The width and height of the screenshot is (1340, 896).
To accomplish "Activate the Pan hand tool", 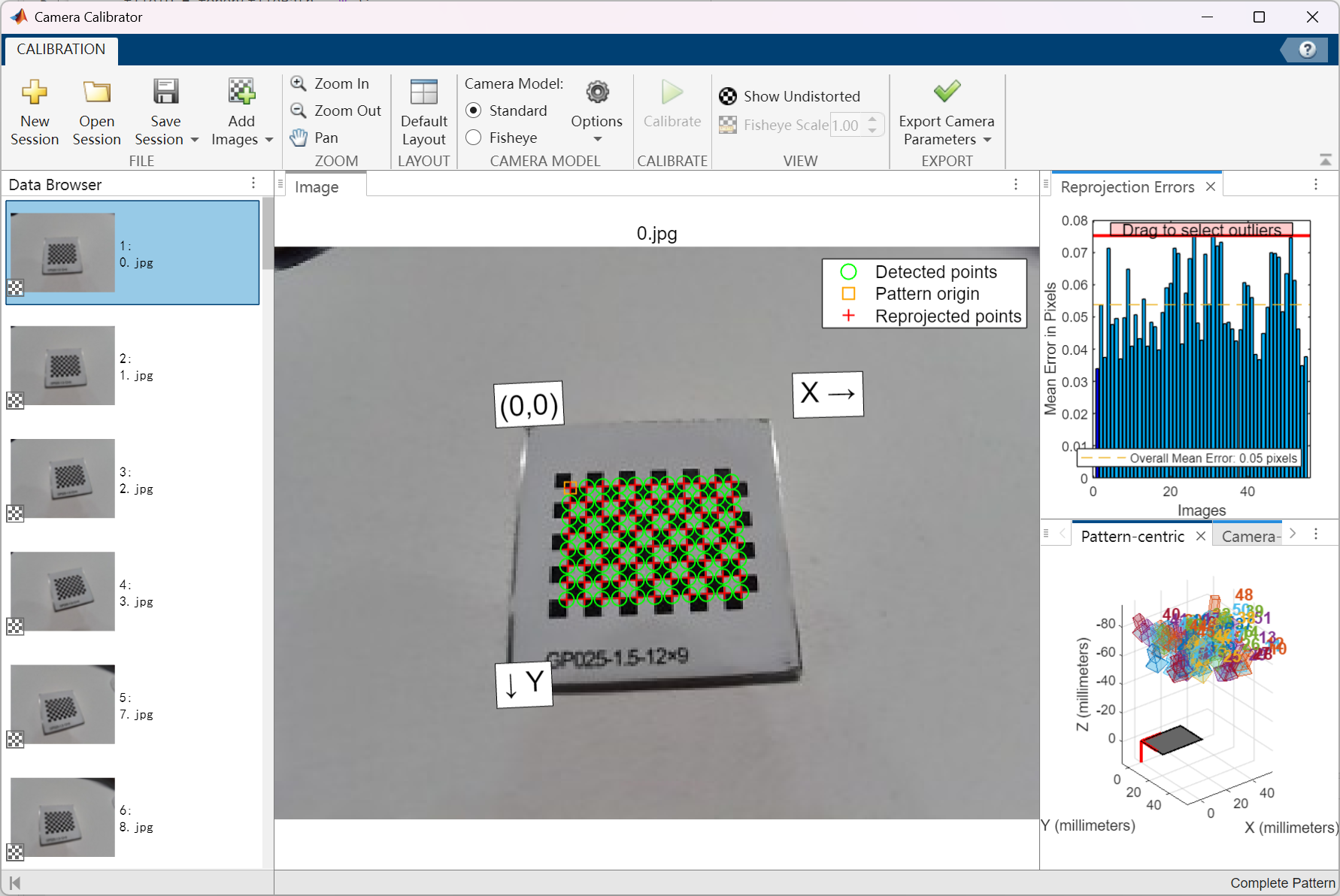I will click(x=316, y=138).
